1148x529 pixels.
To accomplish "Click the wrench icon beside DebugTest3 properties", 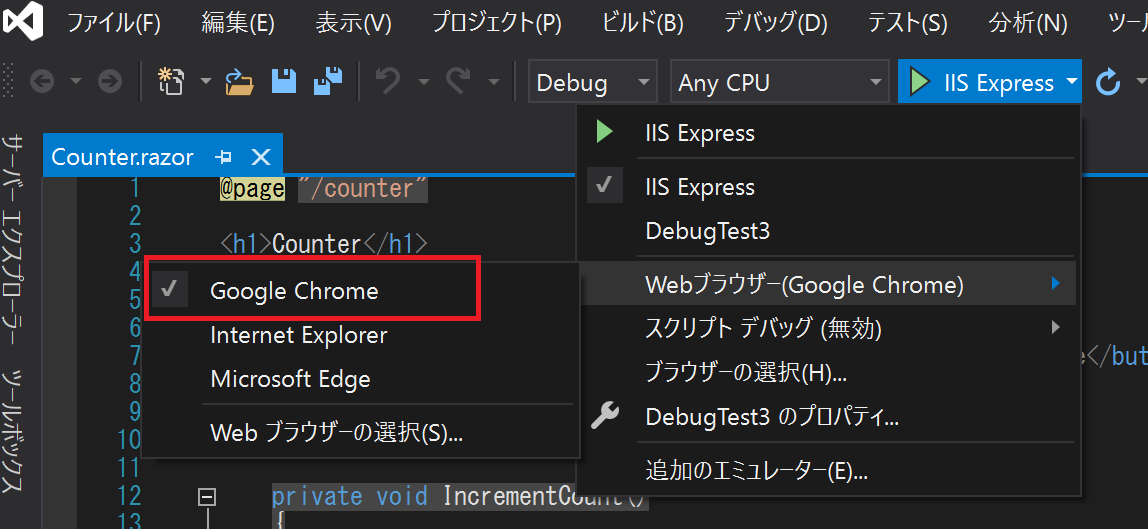I will [x=605, y=417].
